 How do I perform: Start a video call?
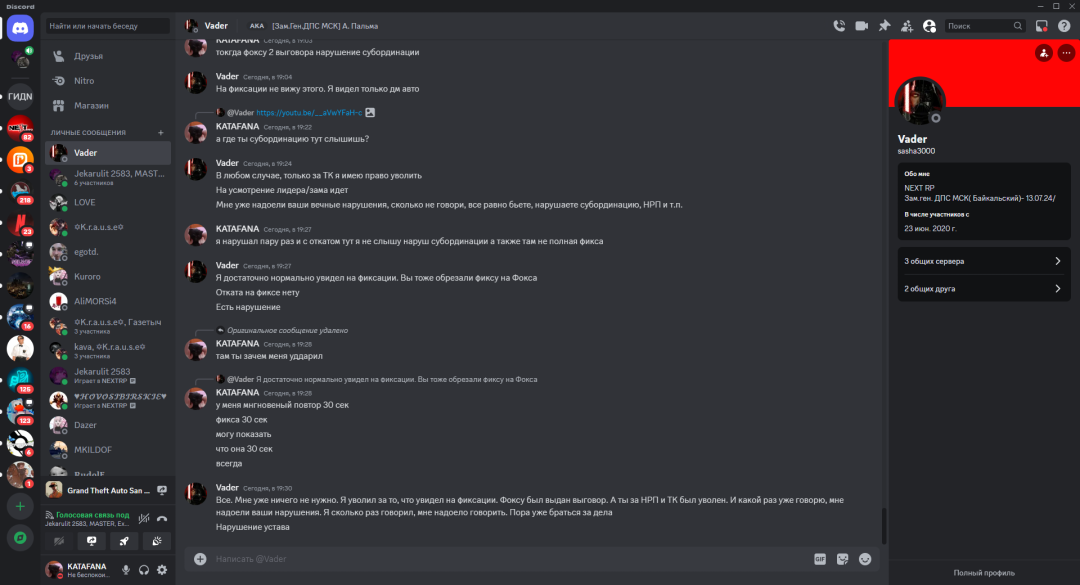click(x=861, y=26)
